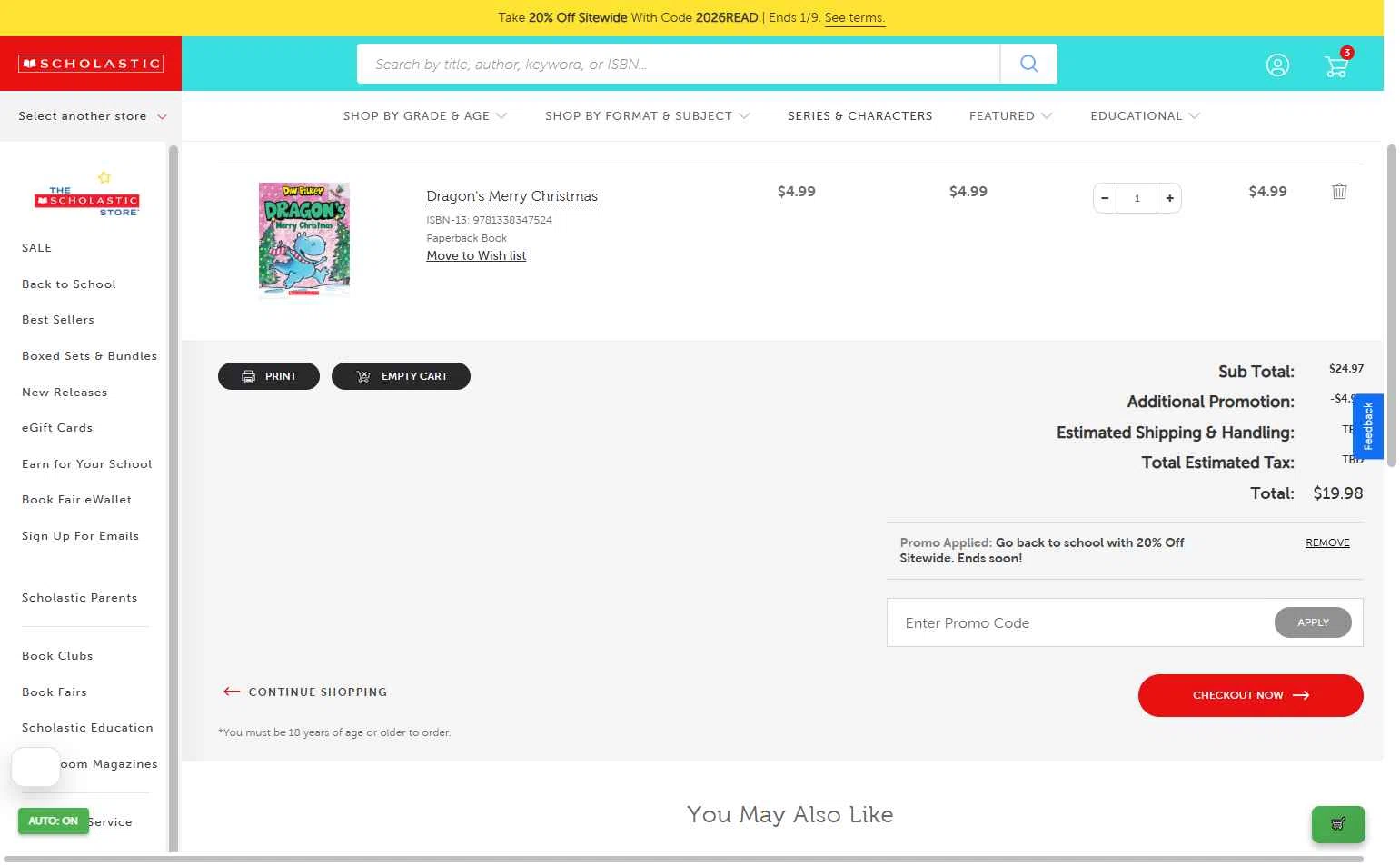
Task: Click the search magnifier icon
Action: pos(1028,64)
